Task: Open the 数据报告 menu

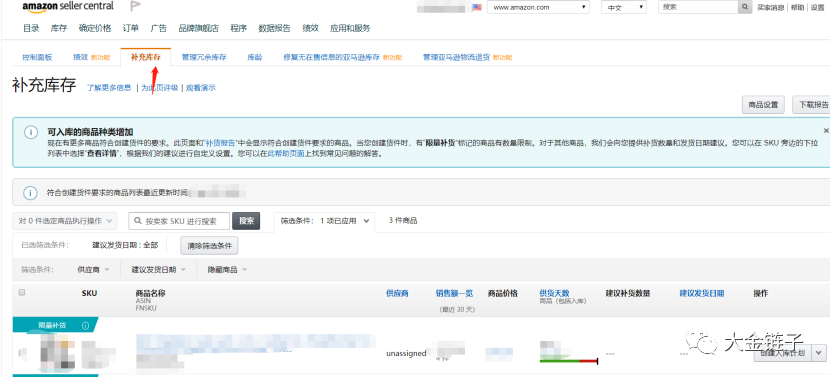Action: (274, 29)
